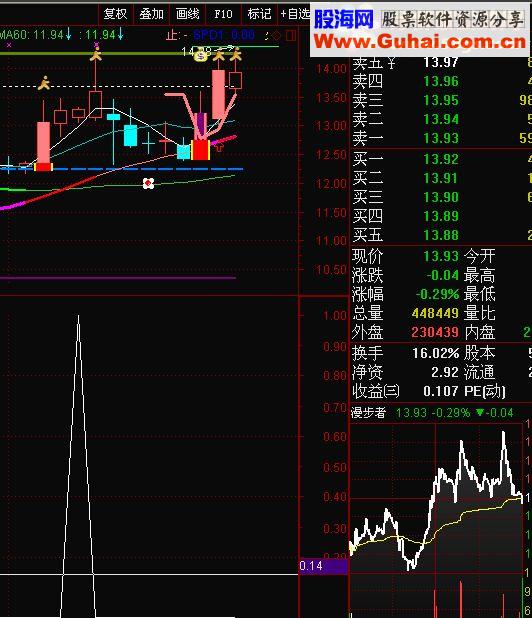The width and height of the screenshot is (532, 618).
Task: Click the 涨跌 -0.04 change value
Action: pos(443,275)
